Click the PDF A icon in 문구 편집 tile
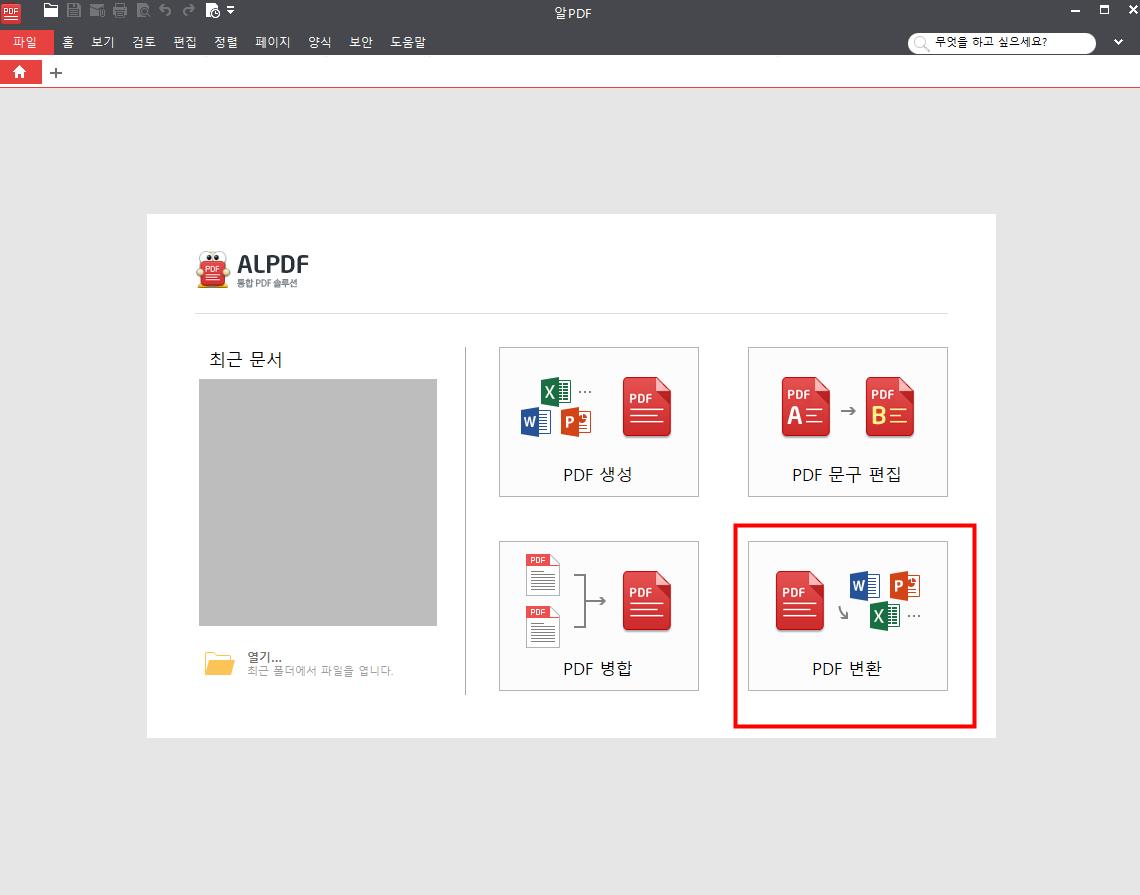 click(x=806, y=406)
